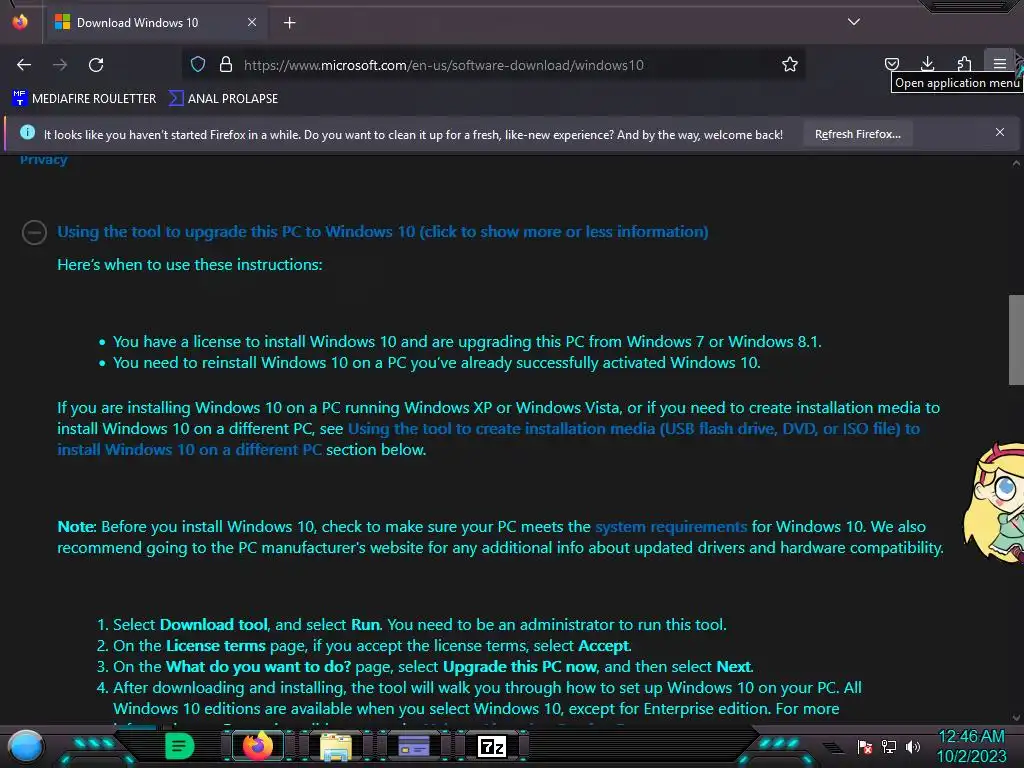Open 'Using the tool to create installation media' link
The image size is (1024, 768).
pos(488,439)
